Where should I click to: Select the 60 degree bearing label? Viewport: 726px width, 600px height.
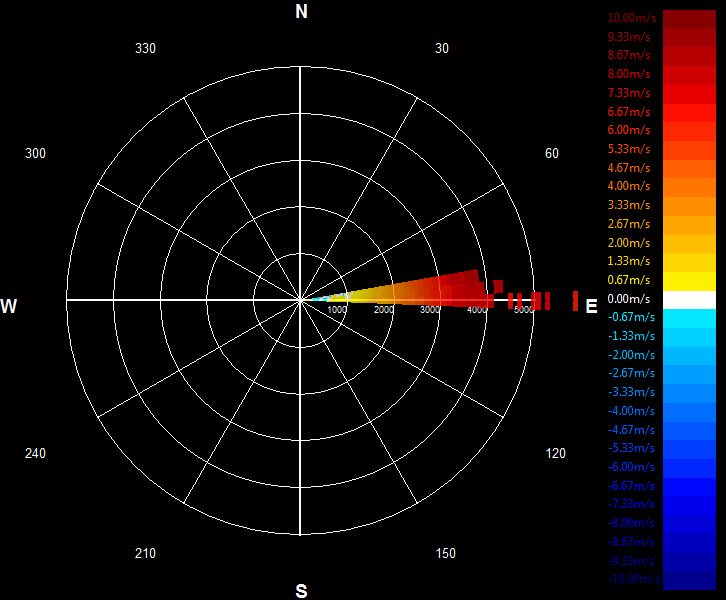click(x=551, y=153)
